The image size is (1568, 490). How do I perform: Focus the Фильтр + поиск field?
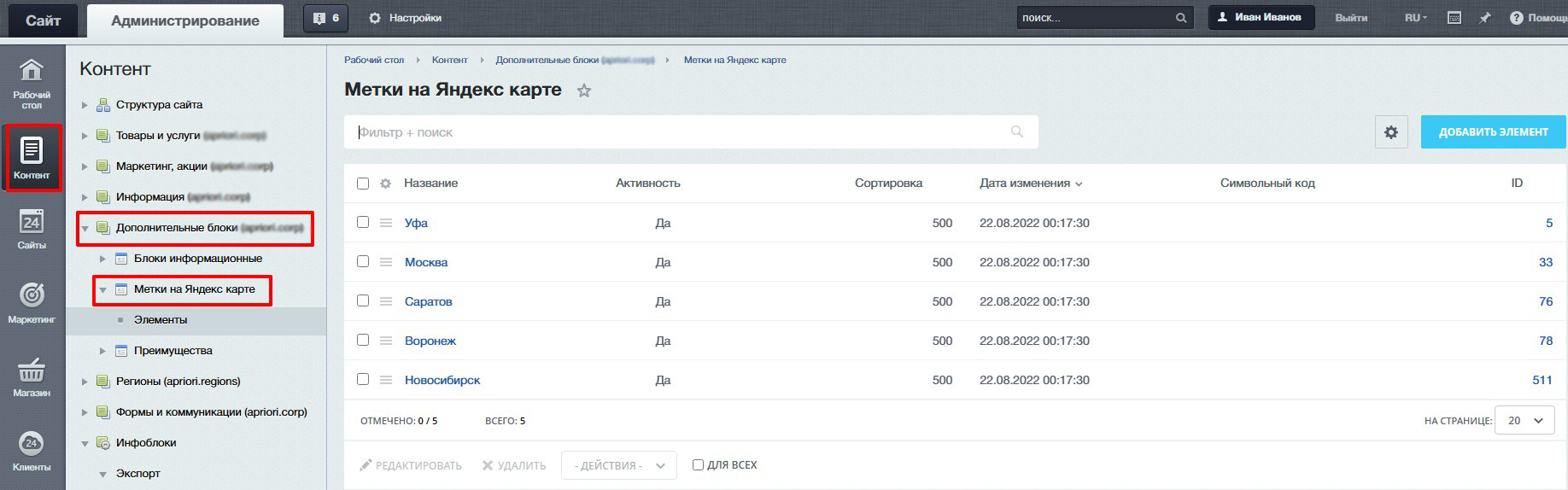pyautogui.click(x=675, y=132)
